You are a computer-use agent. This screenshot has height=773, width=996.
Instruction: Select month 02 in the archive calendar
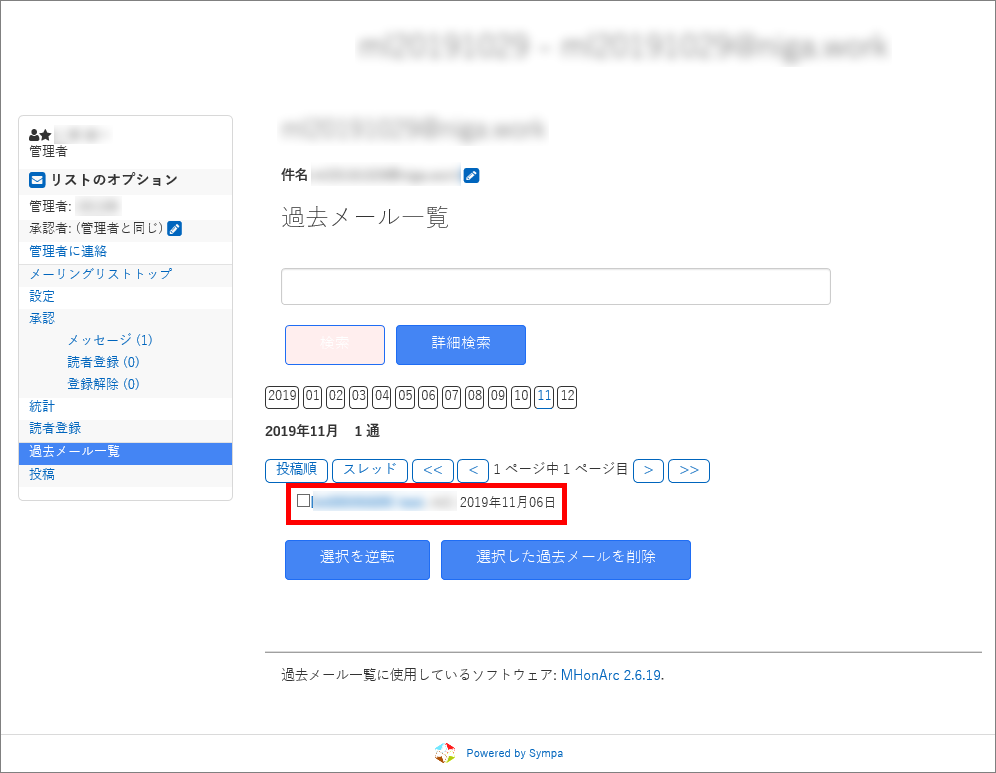[335, 397]
